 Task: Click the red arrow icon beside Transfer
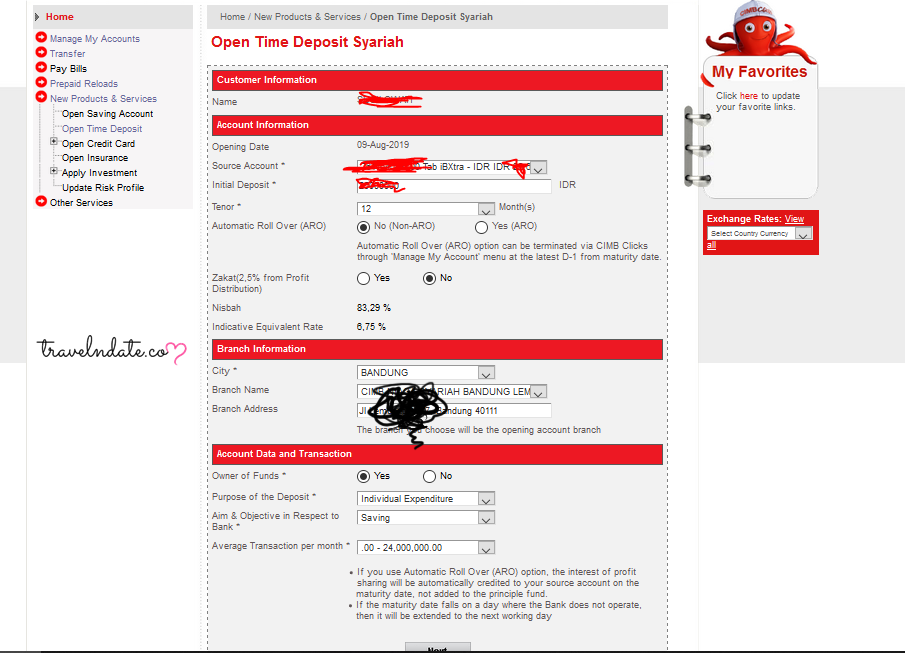point(41,53)
